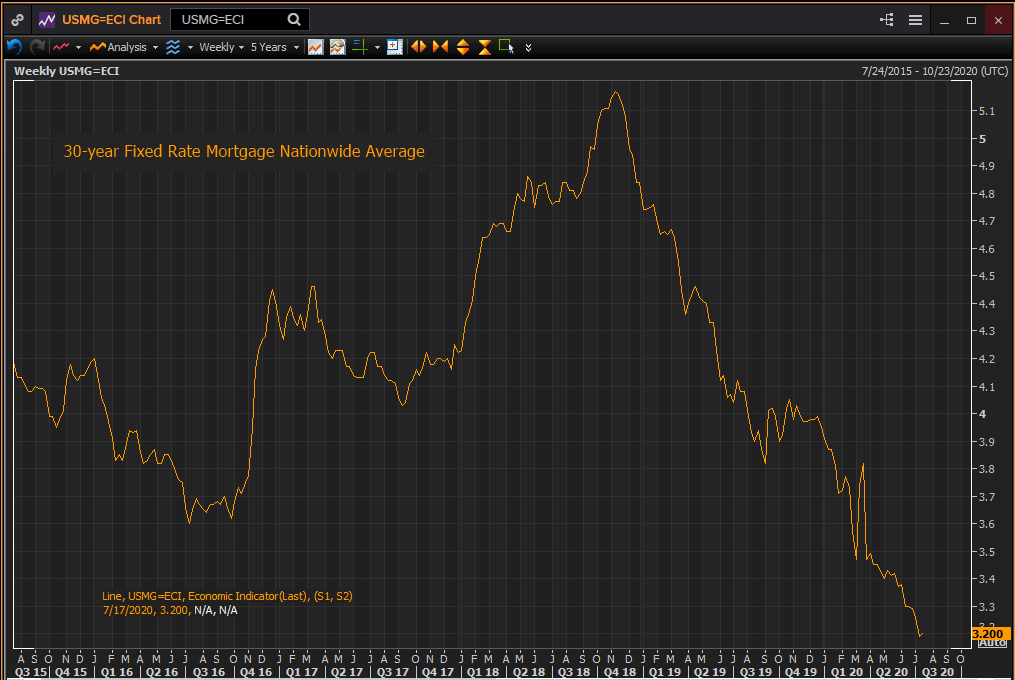Click the undo arrow in the toolbar
The width and height of the screenshot is (1015, 680).
point(14,47)
